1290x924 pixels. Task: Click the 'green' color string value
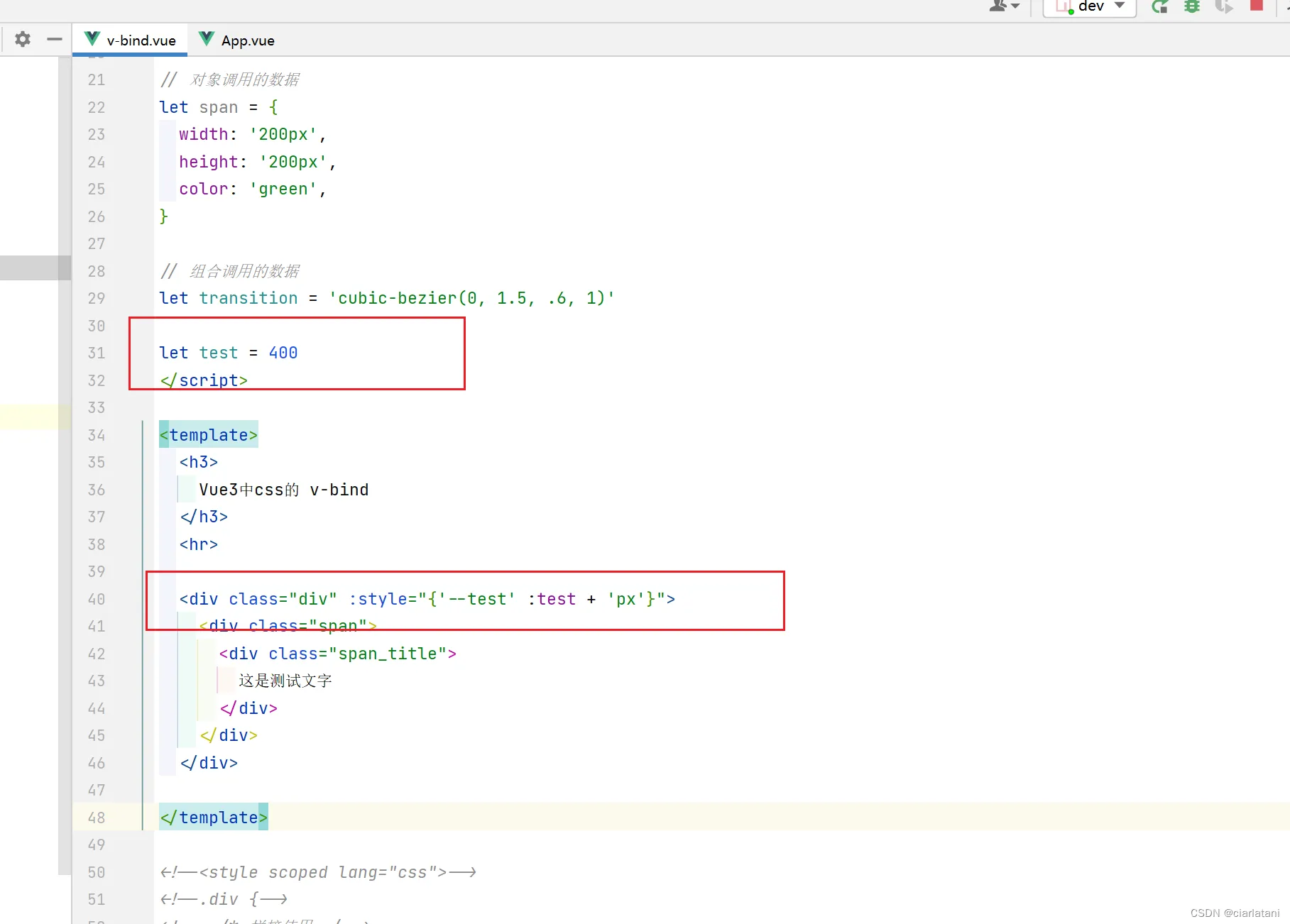pos(283,189)
